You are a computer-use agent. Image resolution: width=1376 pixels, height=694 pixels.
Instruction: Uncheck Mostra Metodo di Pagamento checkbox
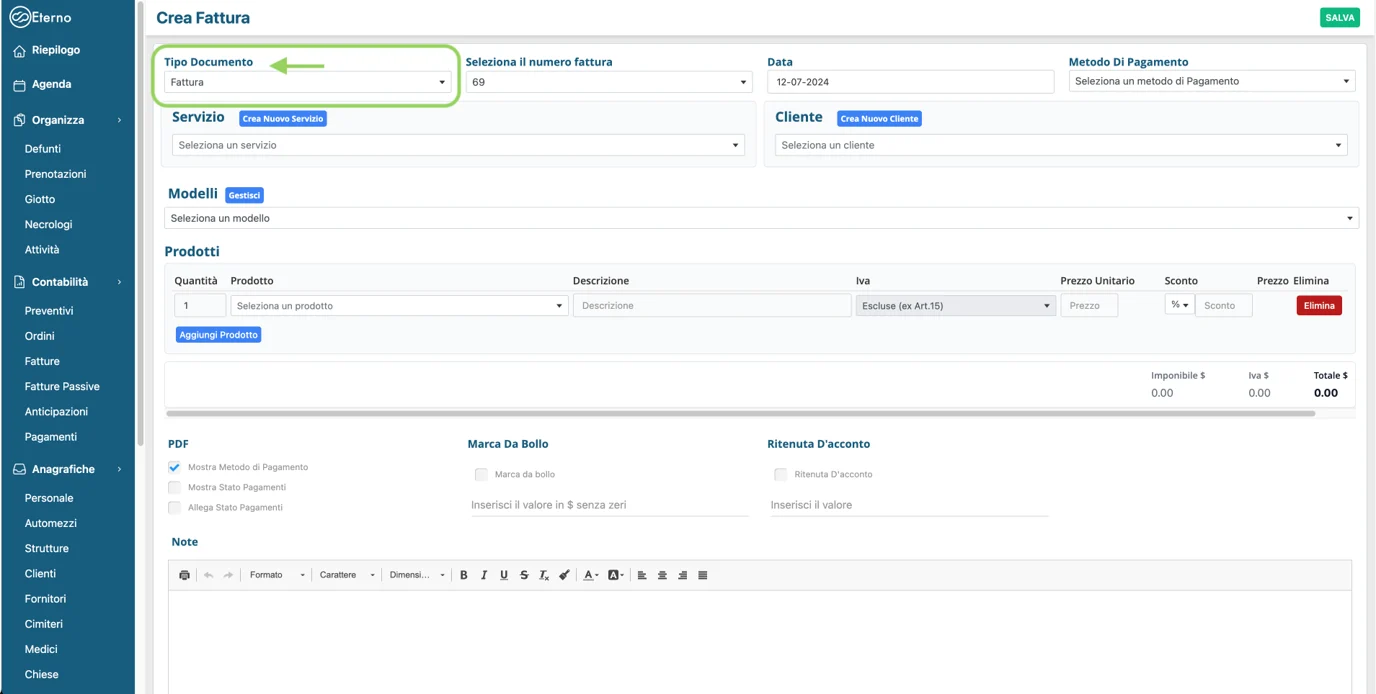pyautogui.click(x=175, y=467)
